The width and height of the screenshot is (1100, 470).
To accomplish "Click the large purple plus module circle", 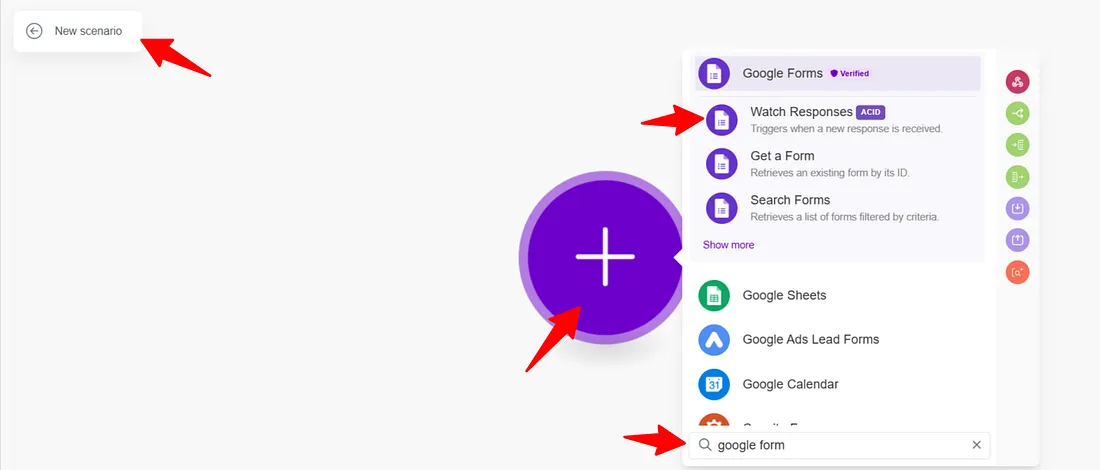I will pyautogui.click(x=604, y=257).
